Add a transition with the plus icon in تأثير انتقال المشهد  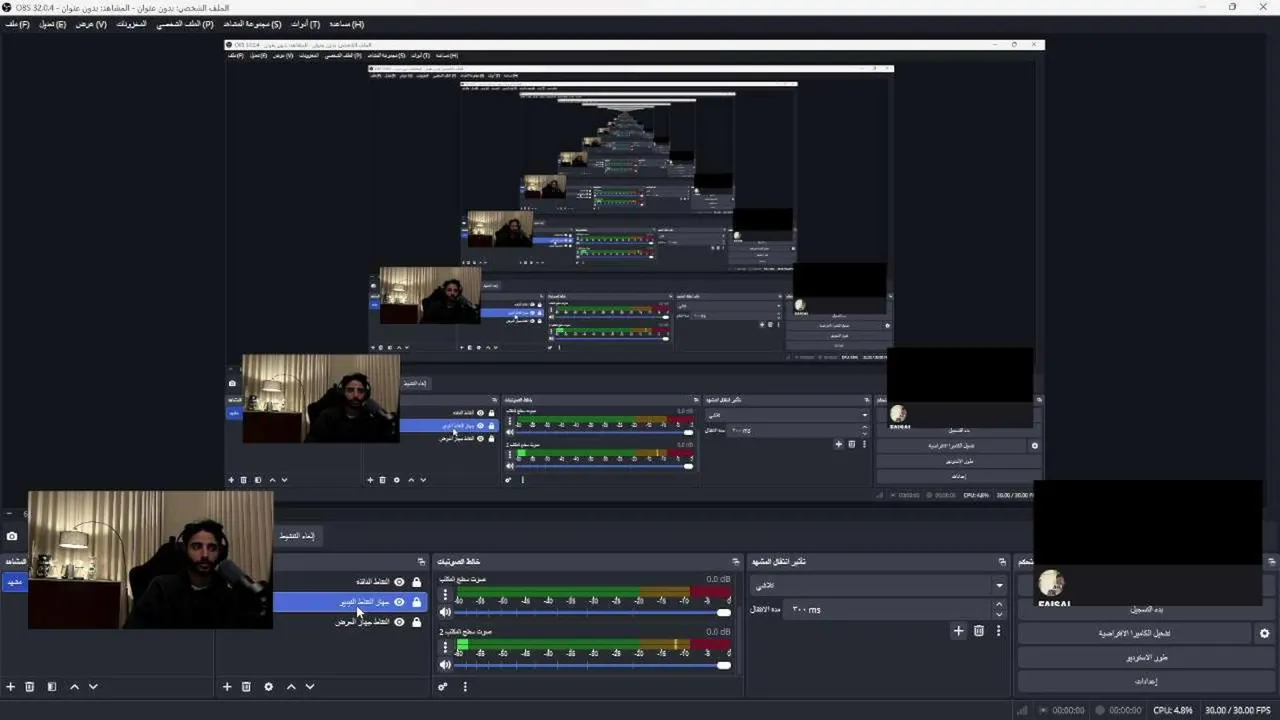point(958,631)
